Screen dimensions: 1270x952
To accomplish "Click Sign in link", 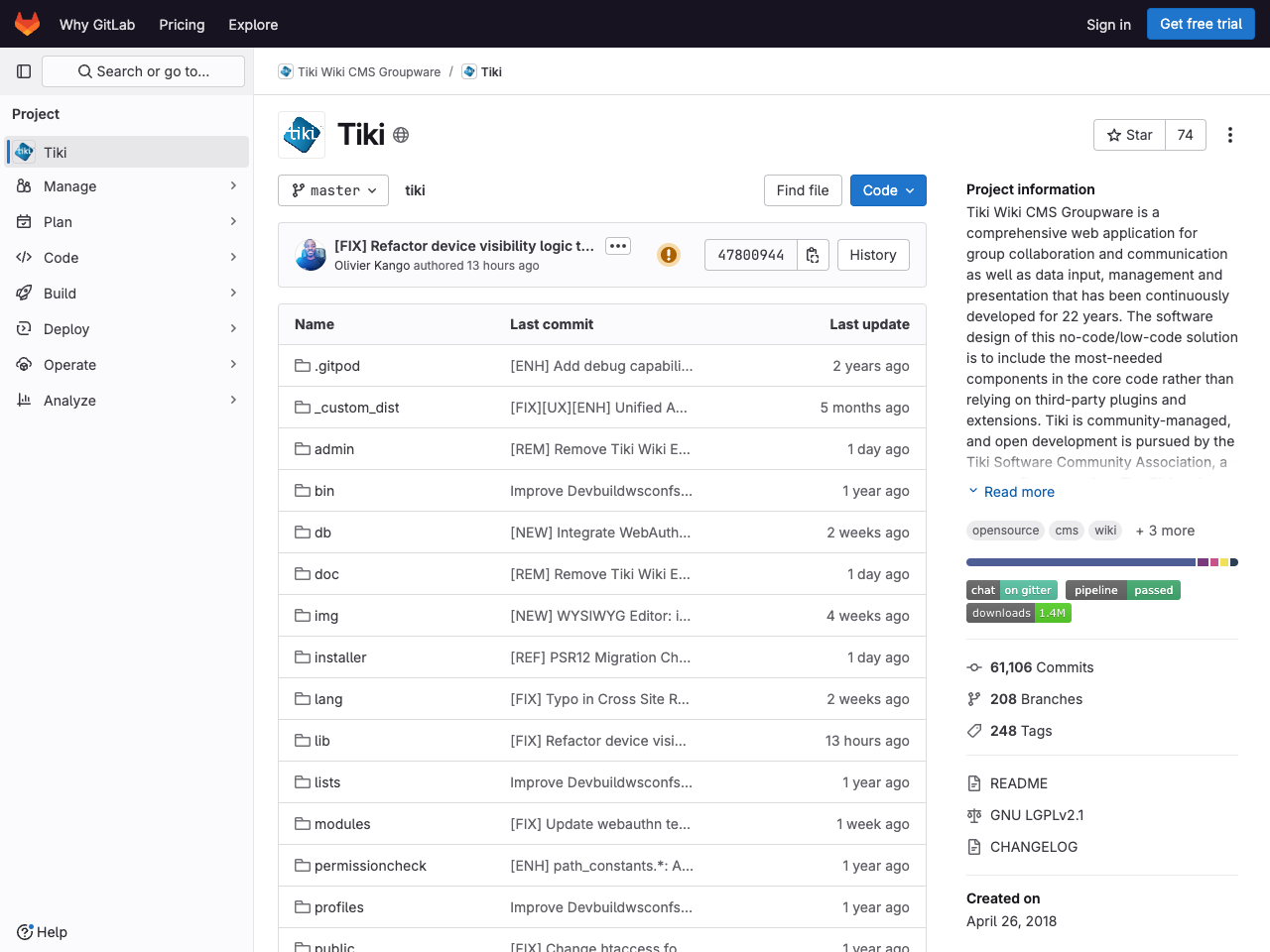I will pos(1108,25).
